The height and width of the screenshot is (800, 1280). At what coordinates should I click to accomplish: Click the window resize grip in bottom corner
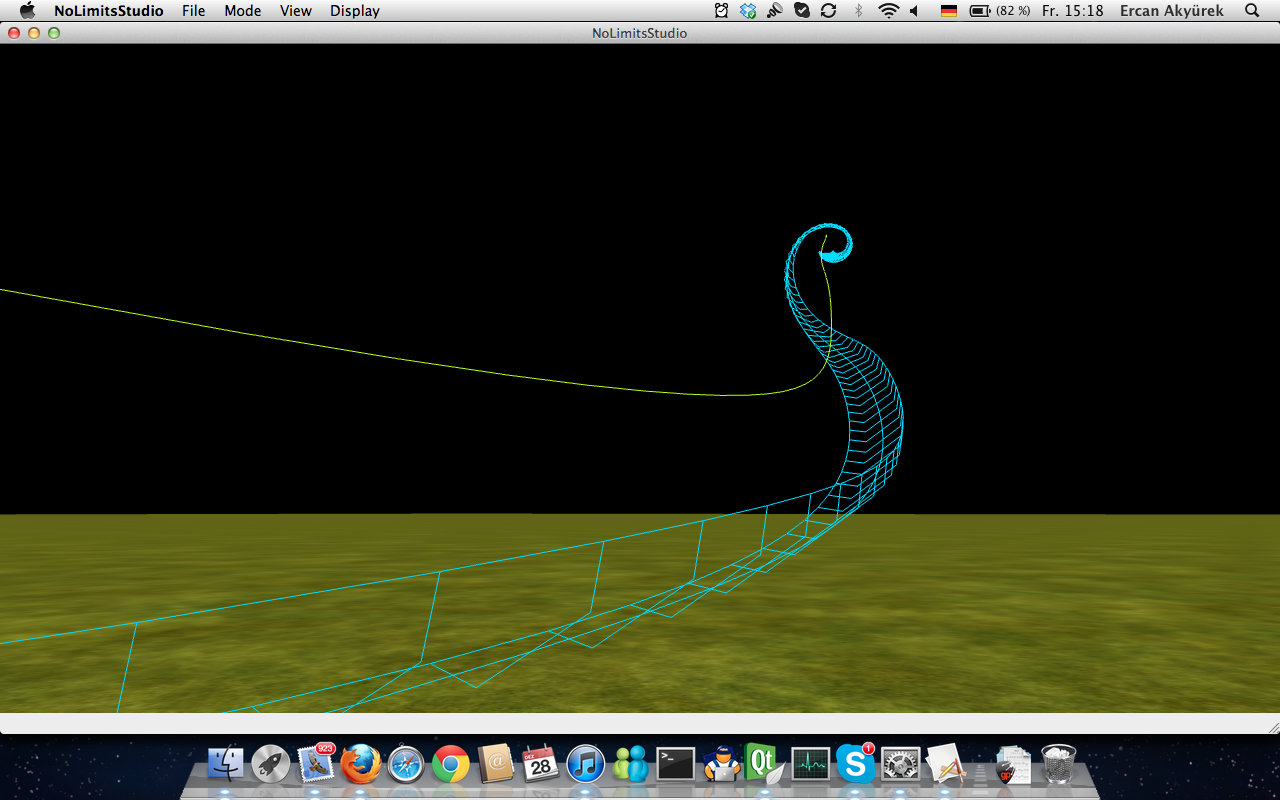(x=1273, y=727)
